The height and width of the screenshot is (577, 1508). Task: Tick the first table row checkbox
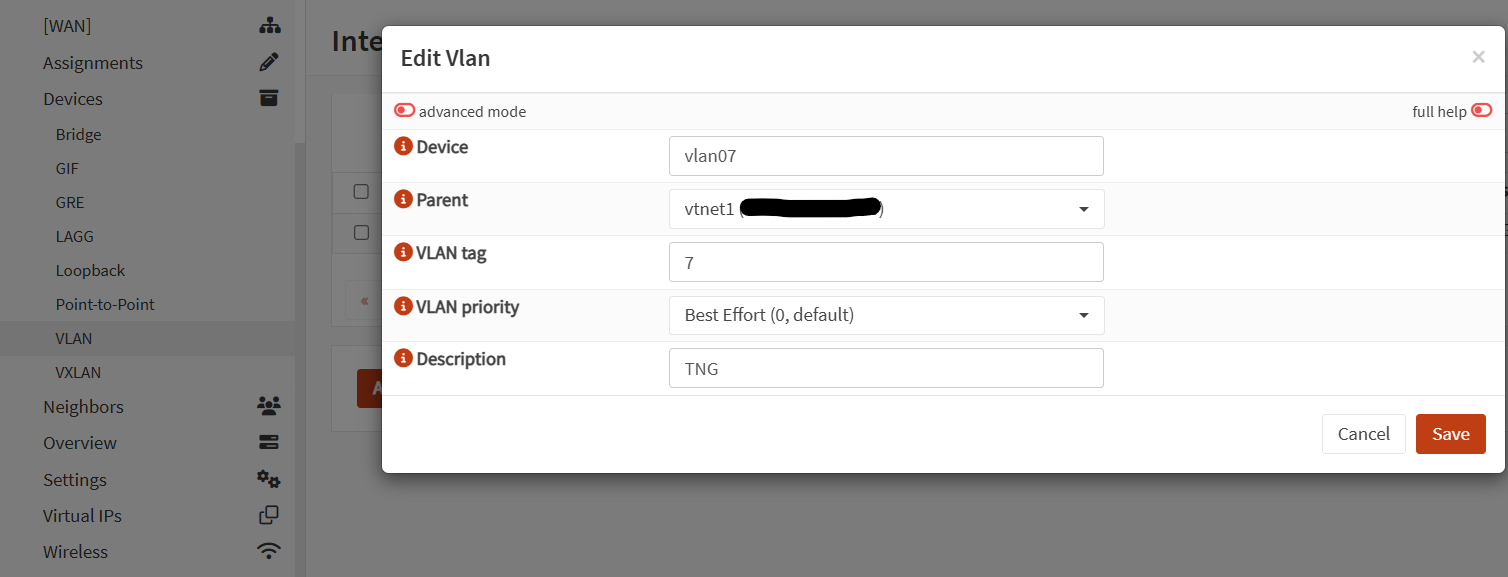361,192
